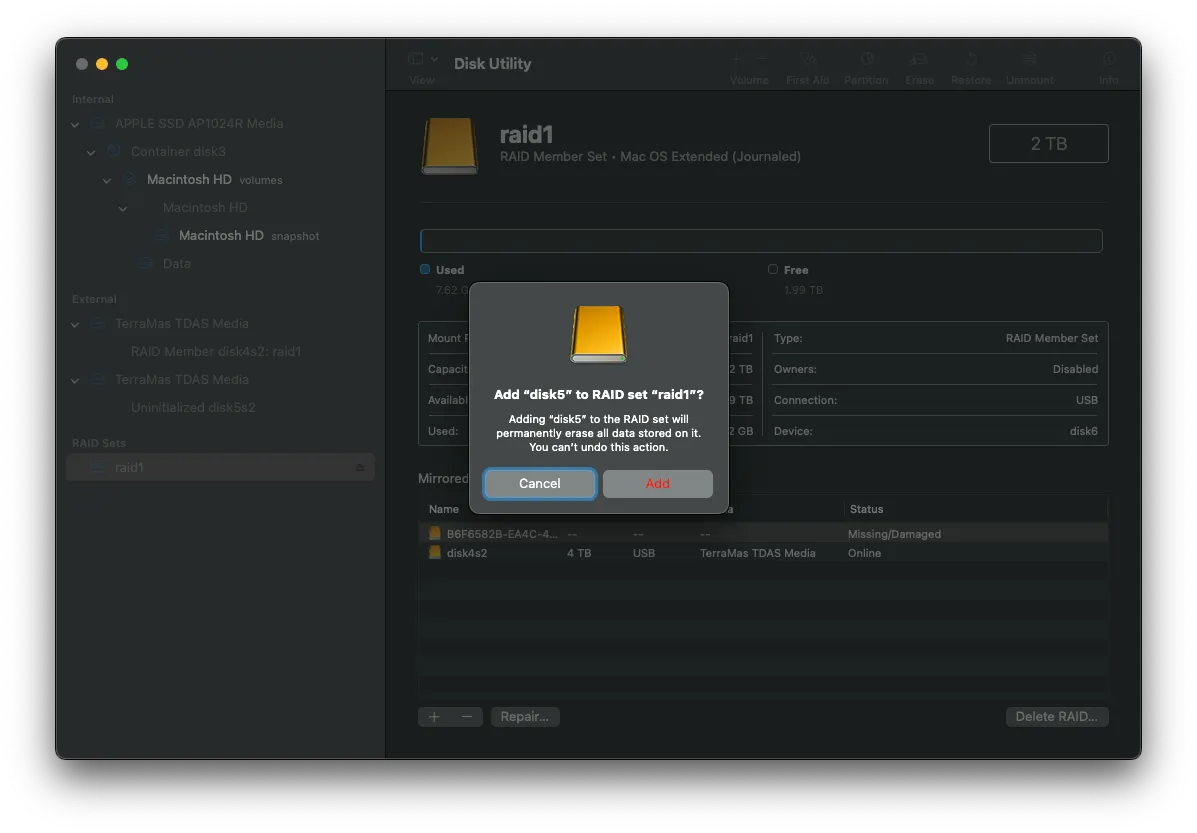Image resolution: width=1197 pixels, height=833 pixels.
Task: Click the Delete RAID... button
Action: tap(1056, 717)
